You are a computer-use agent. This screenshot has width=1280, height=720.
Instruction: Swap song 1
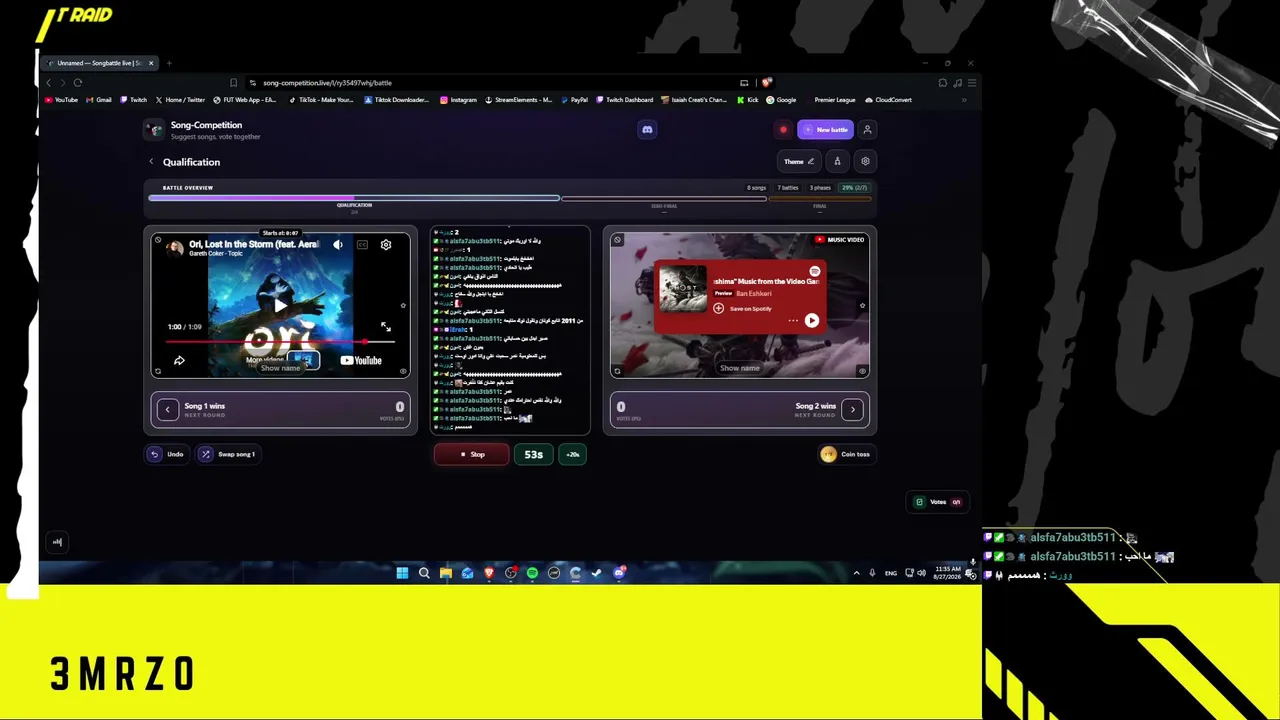tap(228, 454)
